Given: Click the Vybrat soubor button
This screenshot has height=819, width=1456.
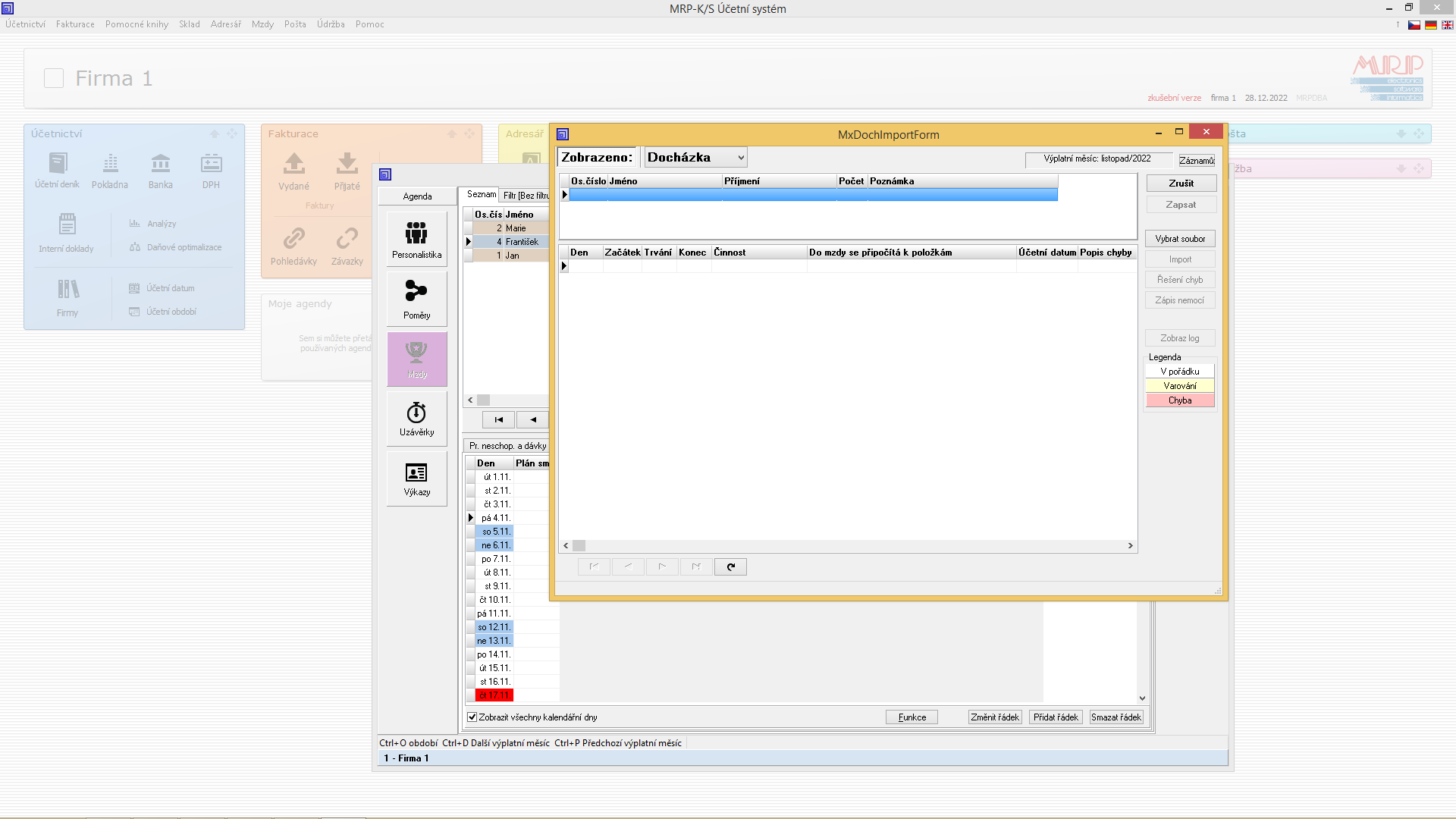Looking at the screenshot, I should pyautogui.click(x=1180, y=239).
